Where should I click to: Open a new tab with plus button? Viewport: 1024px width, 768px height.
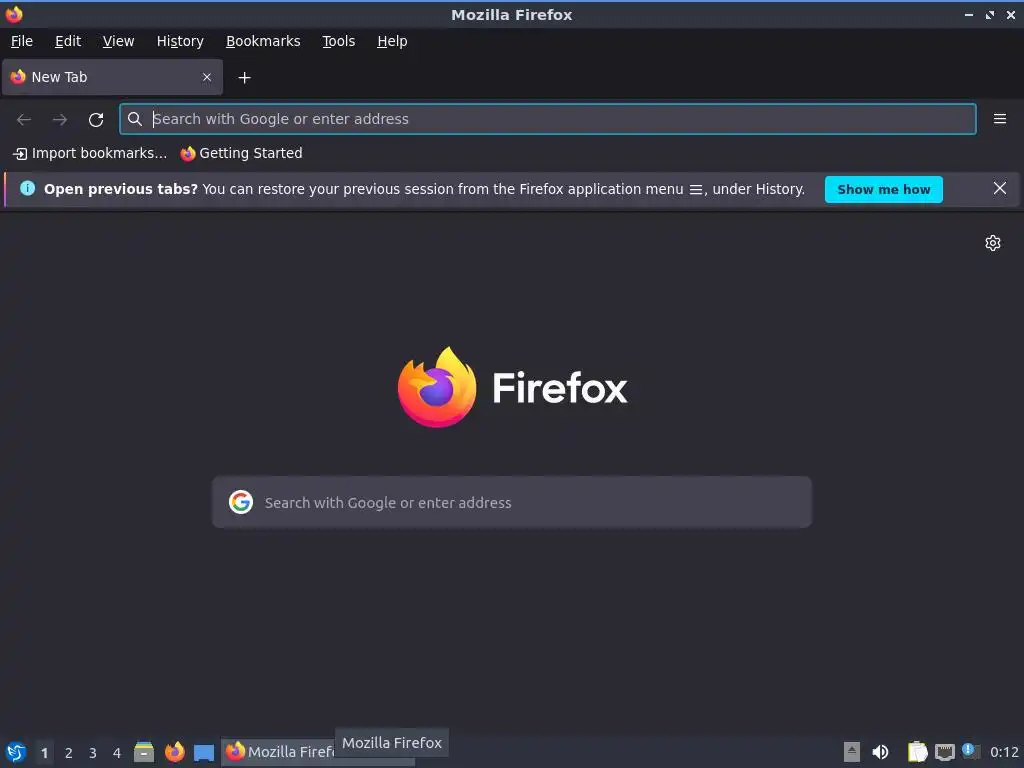point(244,78)
